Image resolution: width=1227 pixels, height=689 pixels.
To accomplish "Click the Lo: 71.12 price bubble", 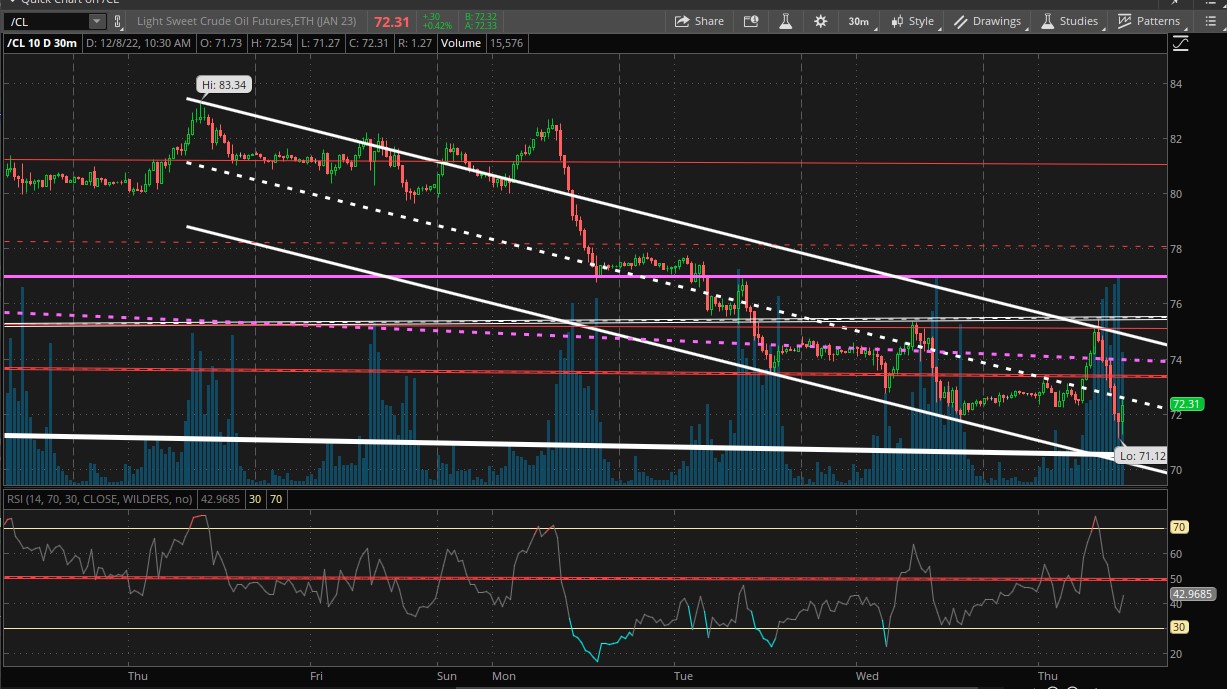I will tap(1143, 456).
